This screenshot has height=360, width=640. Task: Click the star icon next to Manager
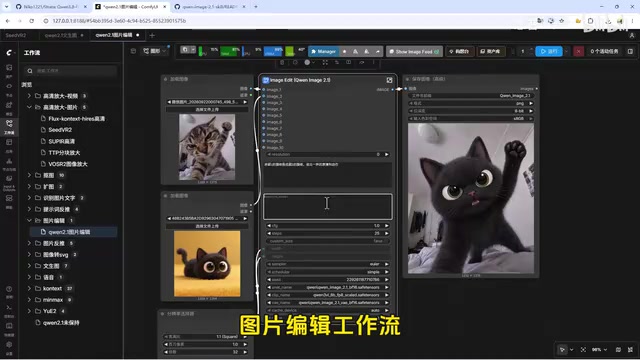tap(344, 51)
